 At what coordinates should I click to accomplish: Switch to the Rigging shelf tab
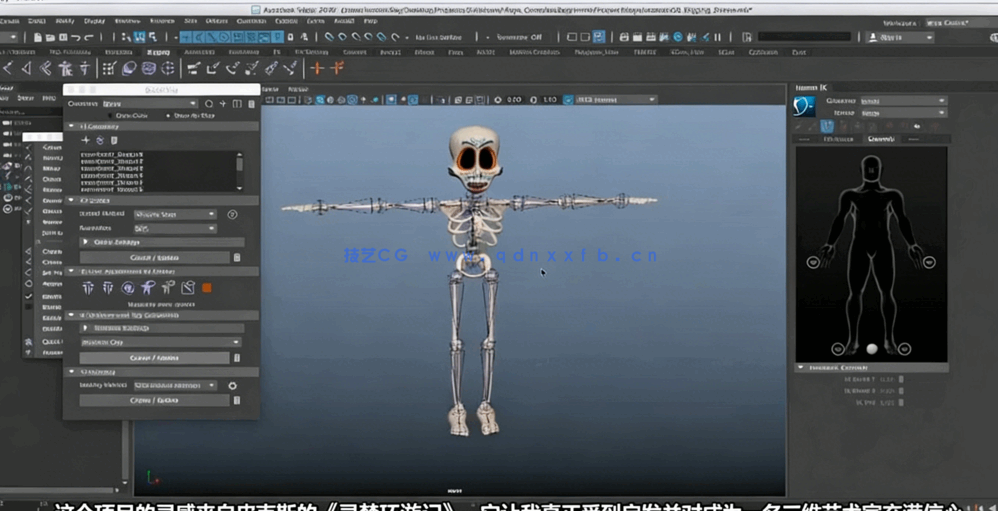158,51
